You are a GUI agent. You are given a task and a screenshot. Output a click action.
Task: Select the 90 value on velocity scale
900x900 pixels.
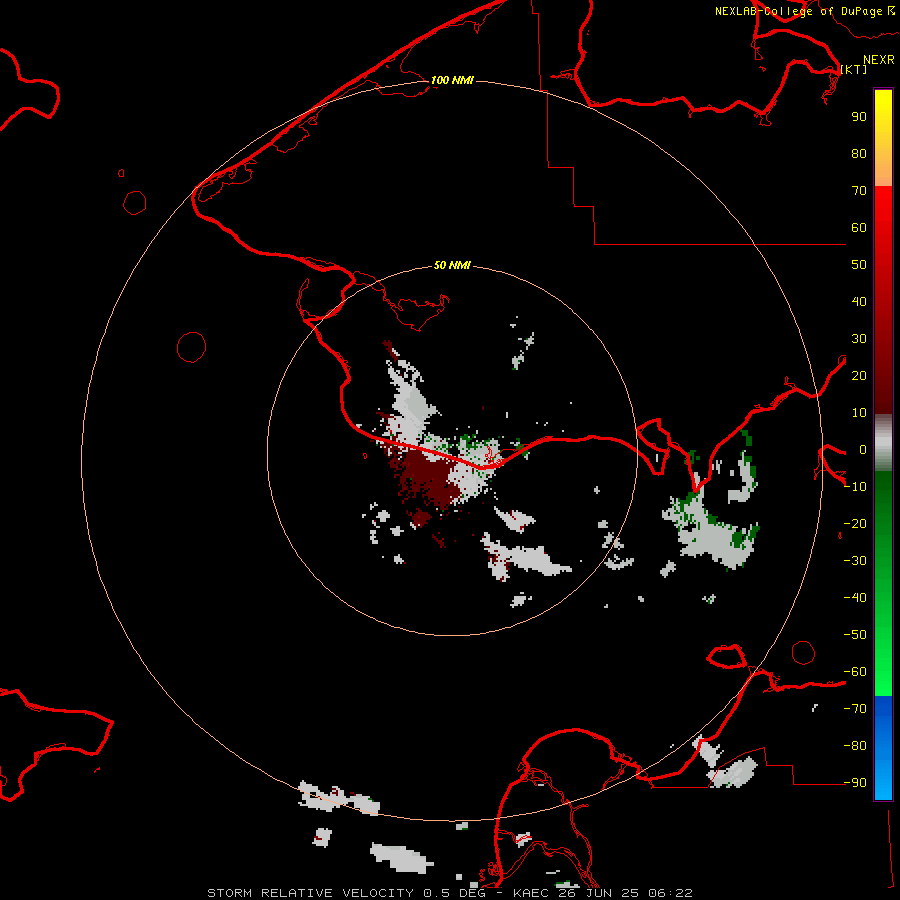[859, 117]
